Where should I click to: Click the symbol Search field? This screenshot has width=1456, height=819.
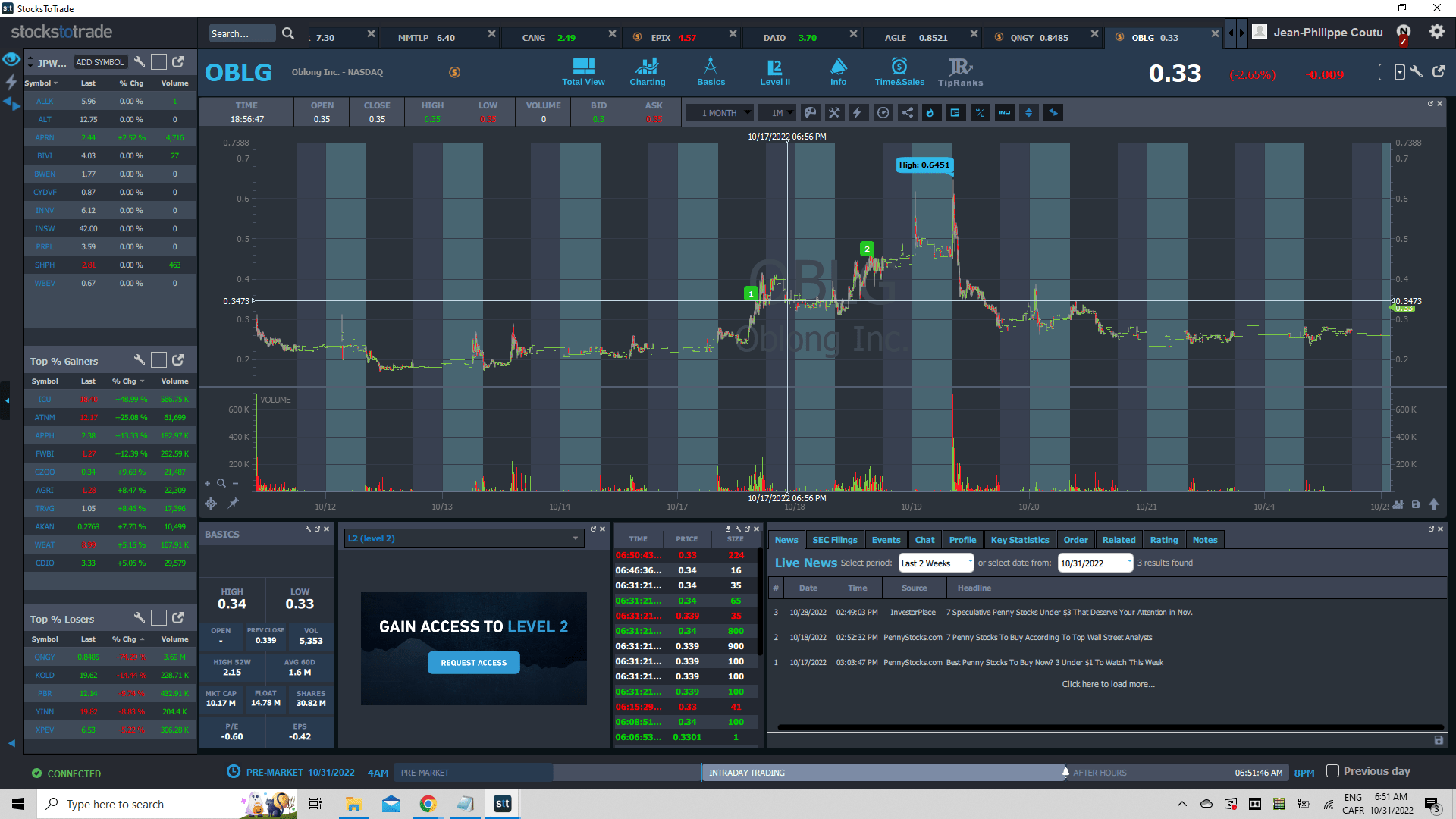click(x=241, y=33)
